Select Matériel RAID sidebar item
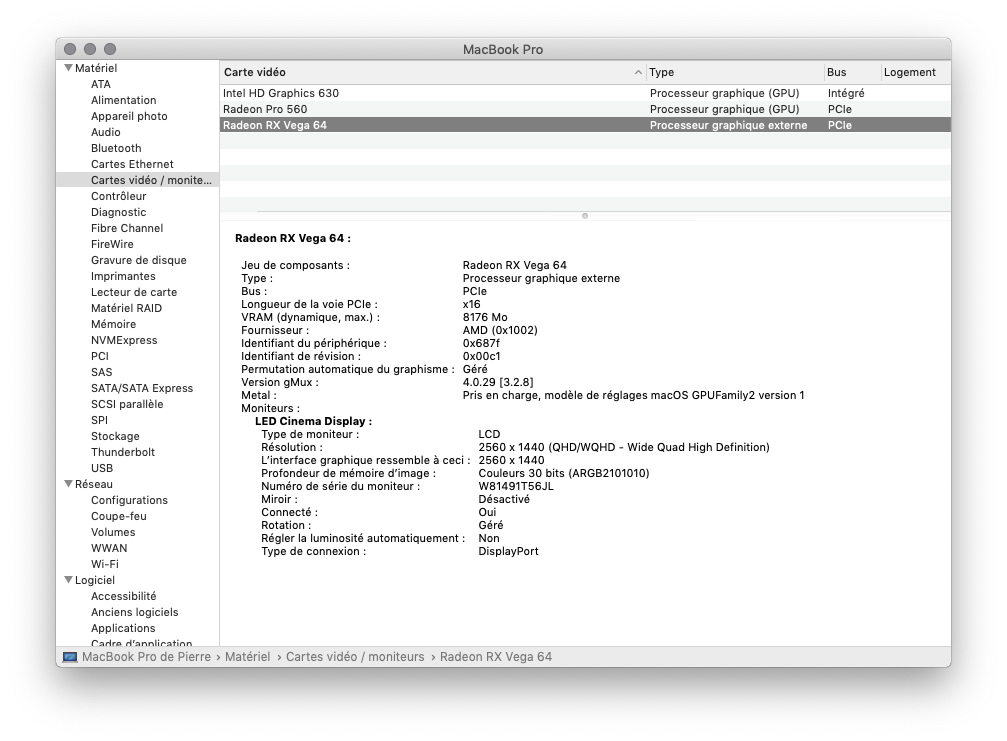 coord(126,308)
